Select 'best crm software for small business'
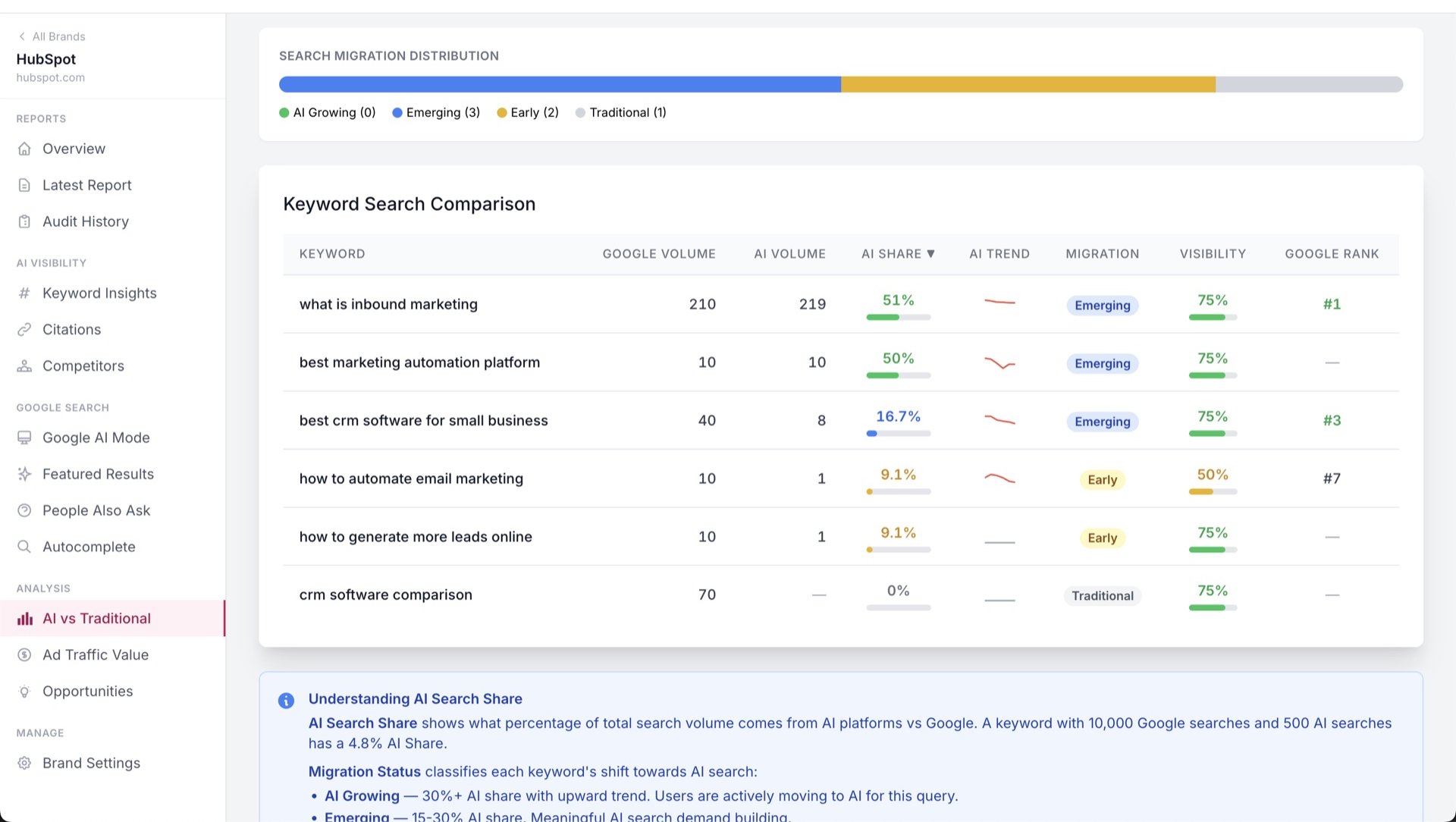The image size is (1456, 822). tap(423, 421)
